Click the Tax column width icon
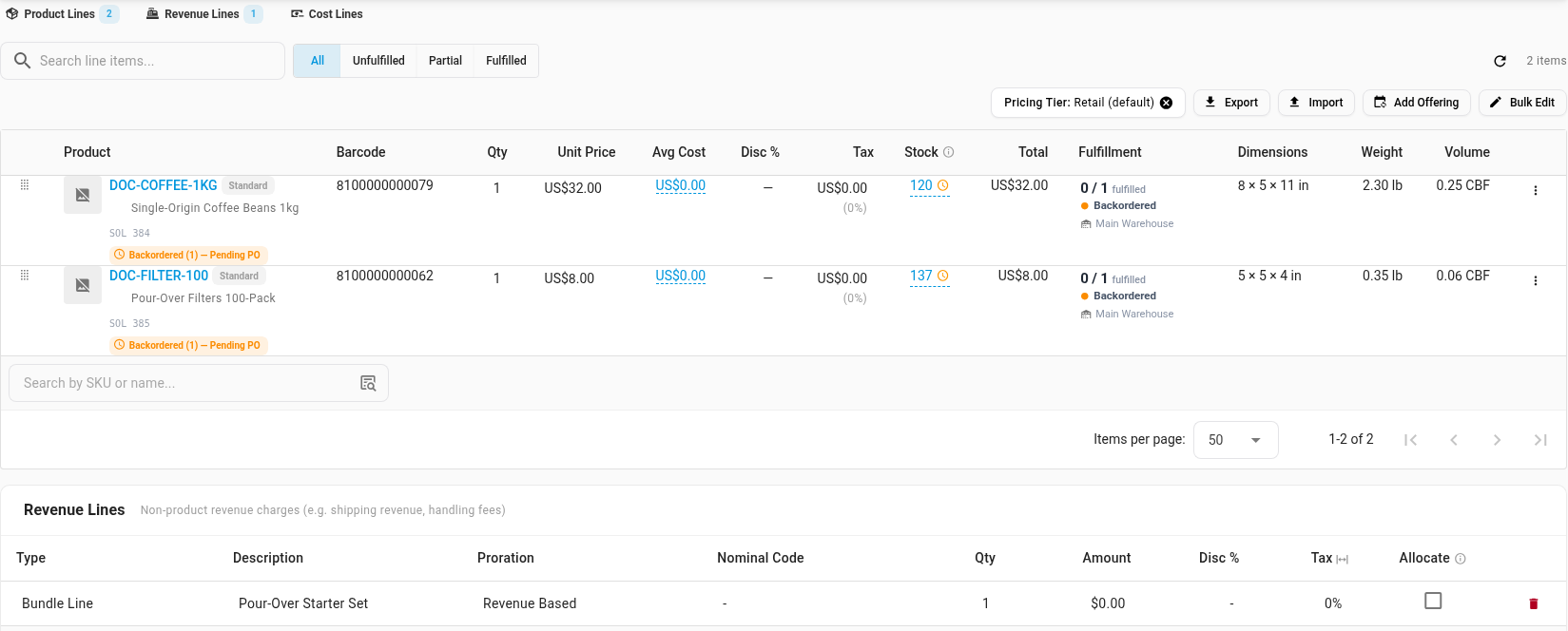The image size is (1568, 631). tap(1343, 559)
